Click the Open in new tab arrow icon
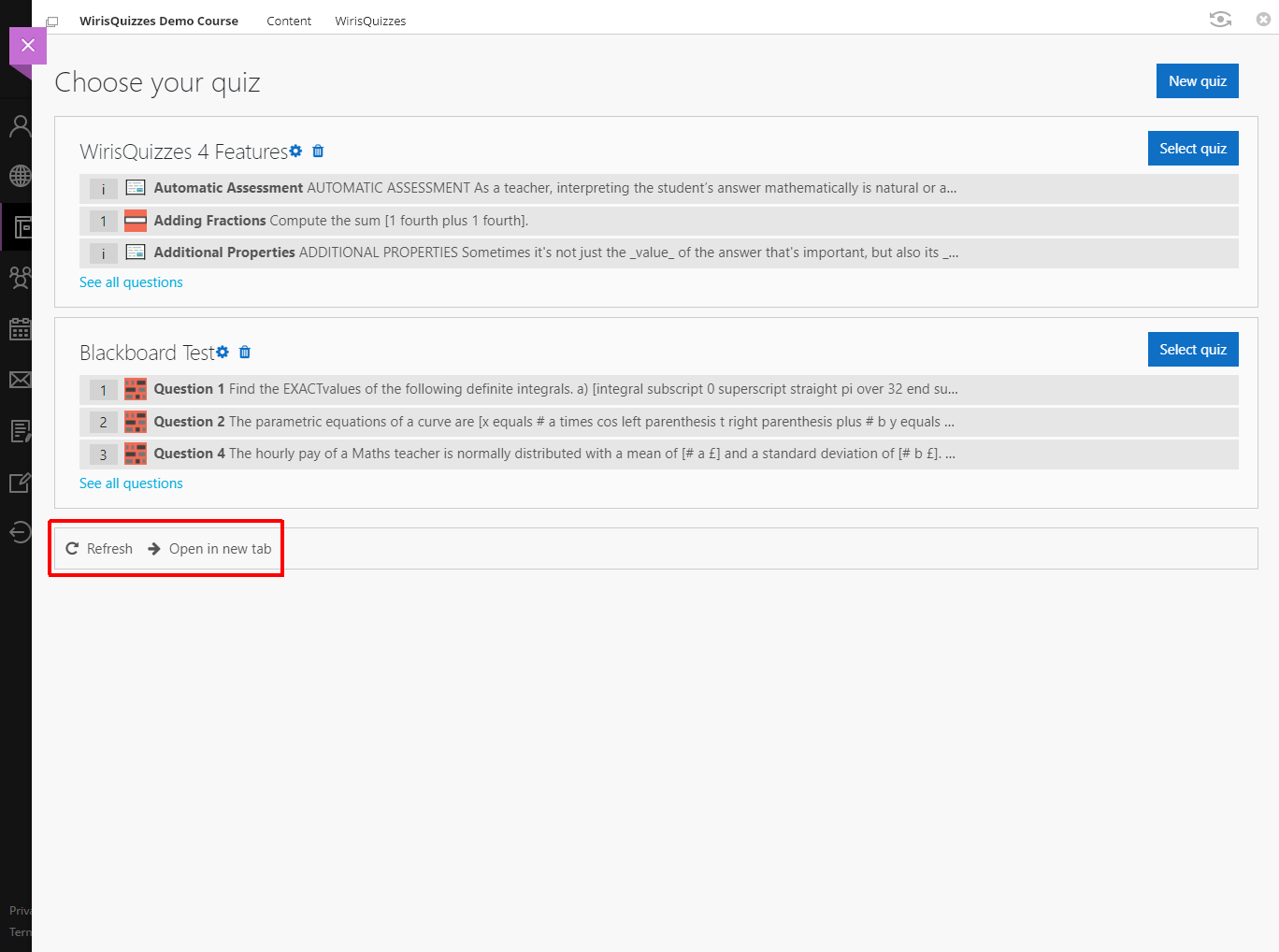Image resolution: width=1279 pixels, height=952 pixels. [x=154, y=548]
